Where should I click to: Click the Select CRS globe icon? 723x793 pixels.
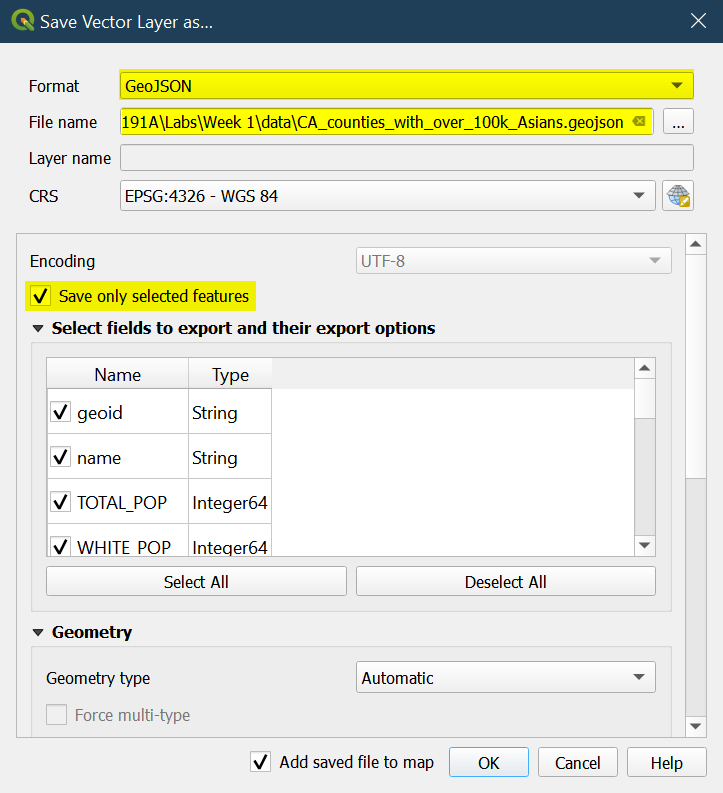coord(678,196)
